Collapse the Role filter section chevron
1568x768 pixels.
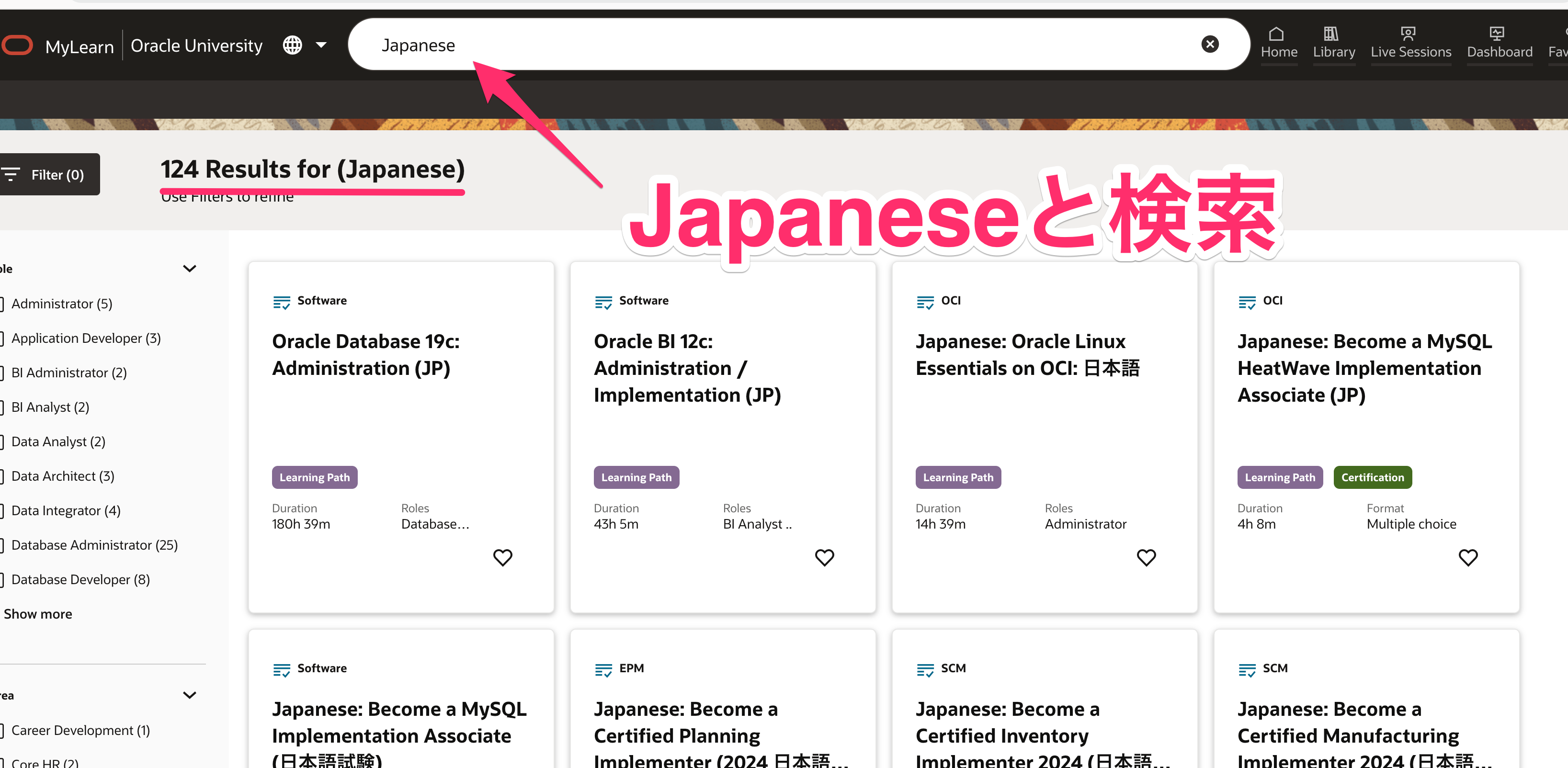pos(190,269)
